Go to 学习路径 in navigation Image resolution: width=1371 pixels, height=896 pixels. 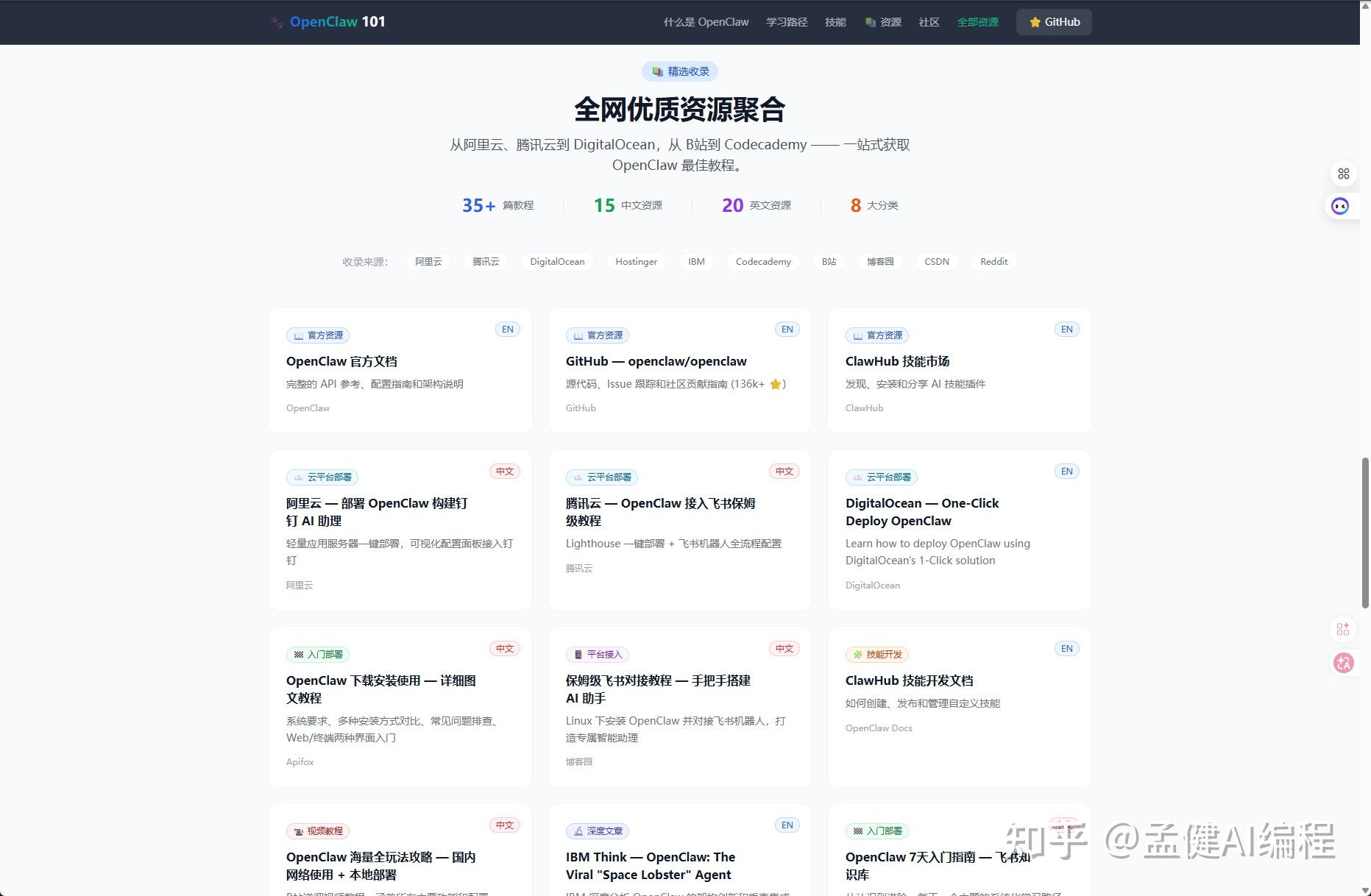(x=787, y=22)
